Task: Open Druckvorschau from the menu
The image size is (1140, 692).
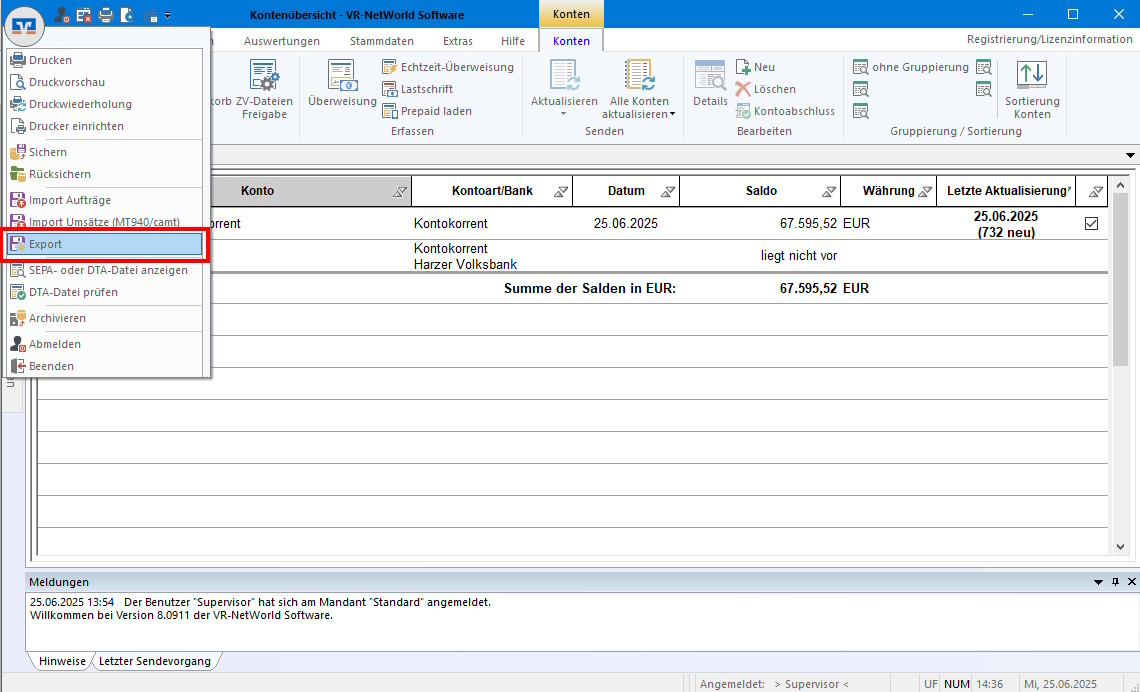Action: 105,82
